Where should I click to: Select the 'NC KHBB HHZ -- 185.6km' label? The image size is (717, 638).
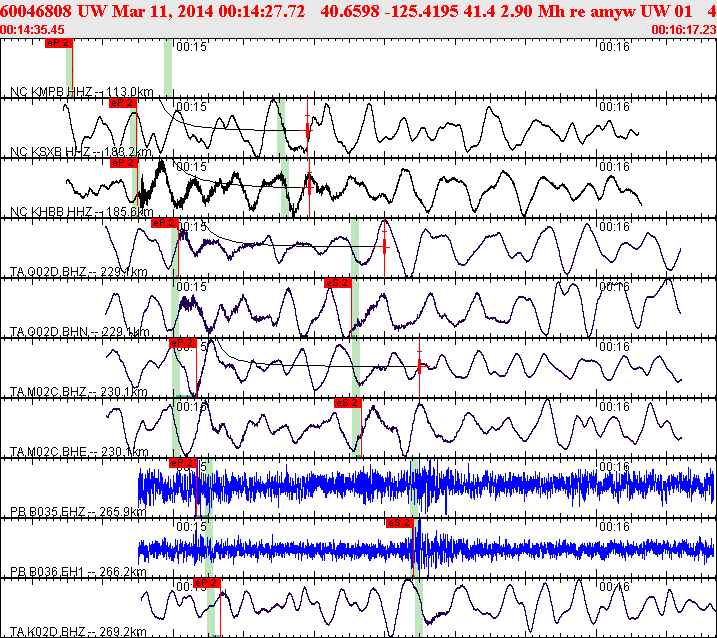81,212
